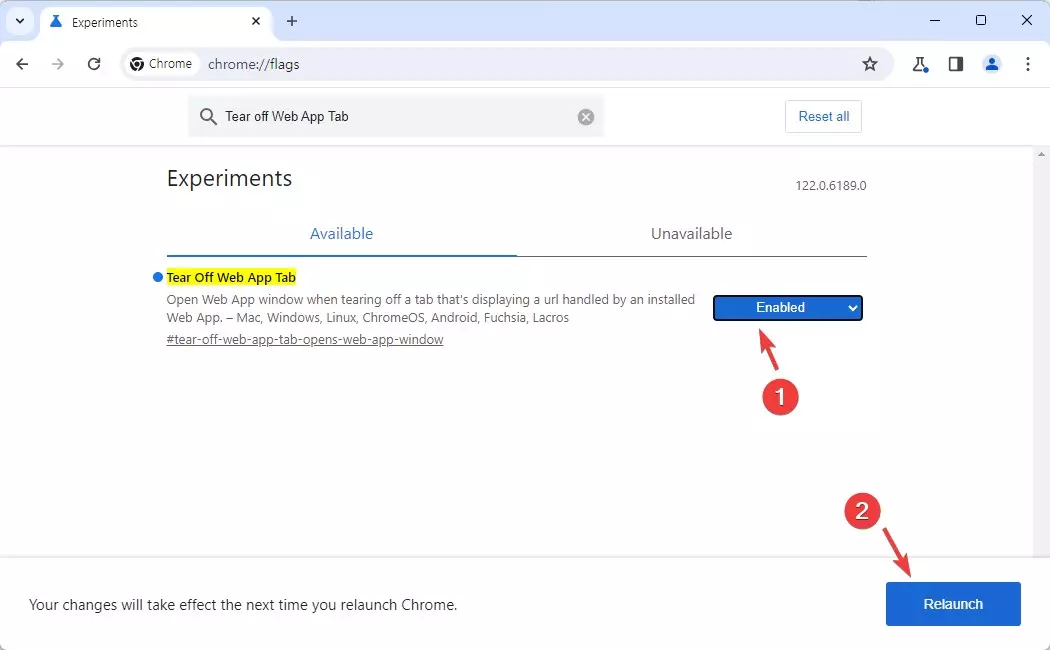Close the Chrome window
1050x650 pixels.
pyautogui.click(x=1027, y=21)
